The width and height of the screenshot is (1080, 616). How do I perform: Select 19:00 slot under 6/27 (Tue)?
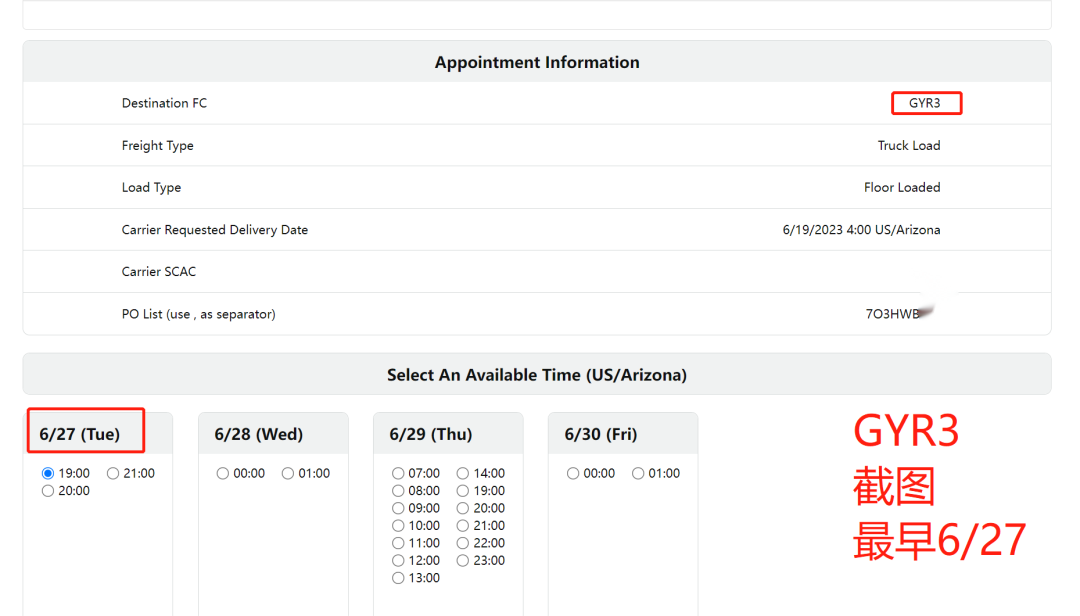coord(48,473)
